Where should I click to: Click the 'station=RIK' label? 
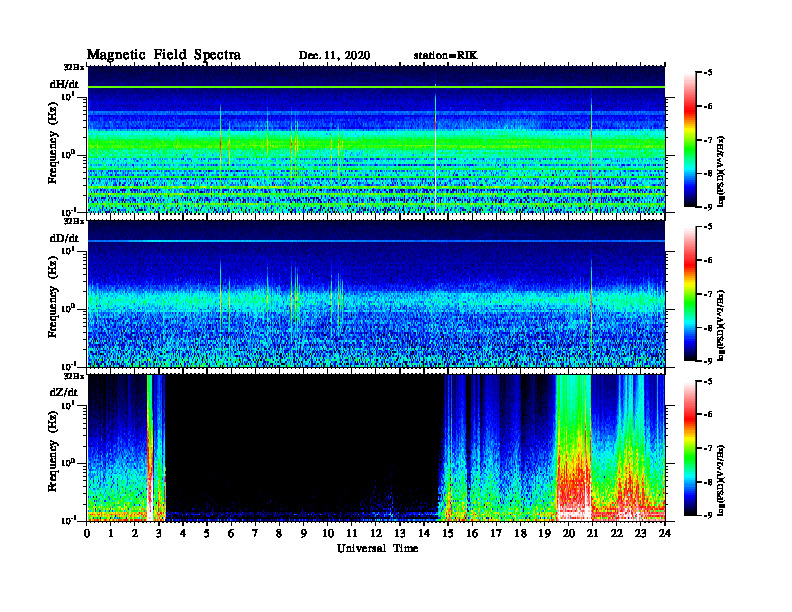click(x=445, y=56)
